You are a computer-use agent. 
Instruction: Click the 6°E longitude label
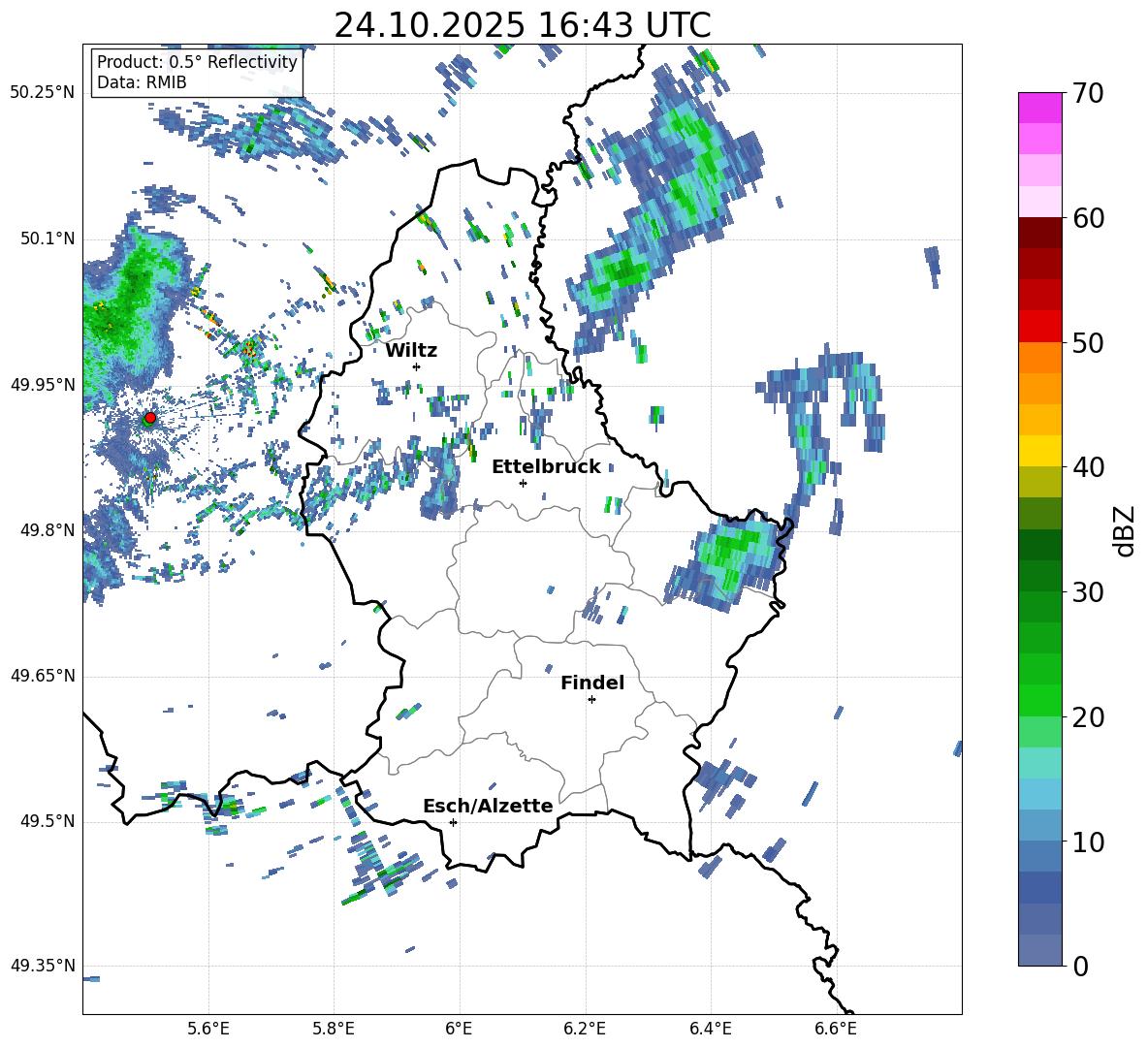[x=459, y=1029]
